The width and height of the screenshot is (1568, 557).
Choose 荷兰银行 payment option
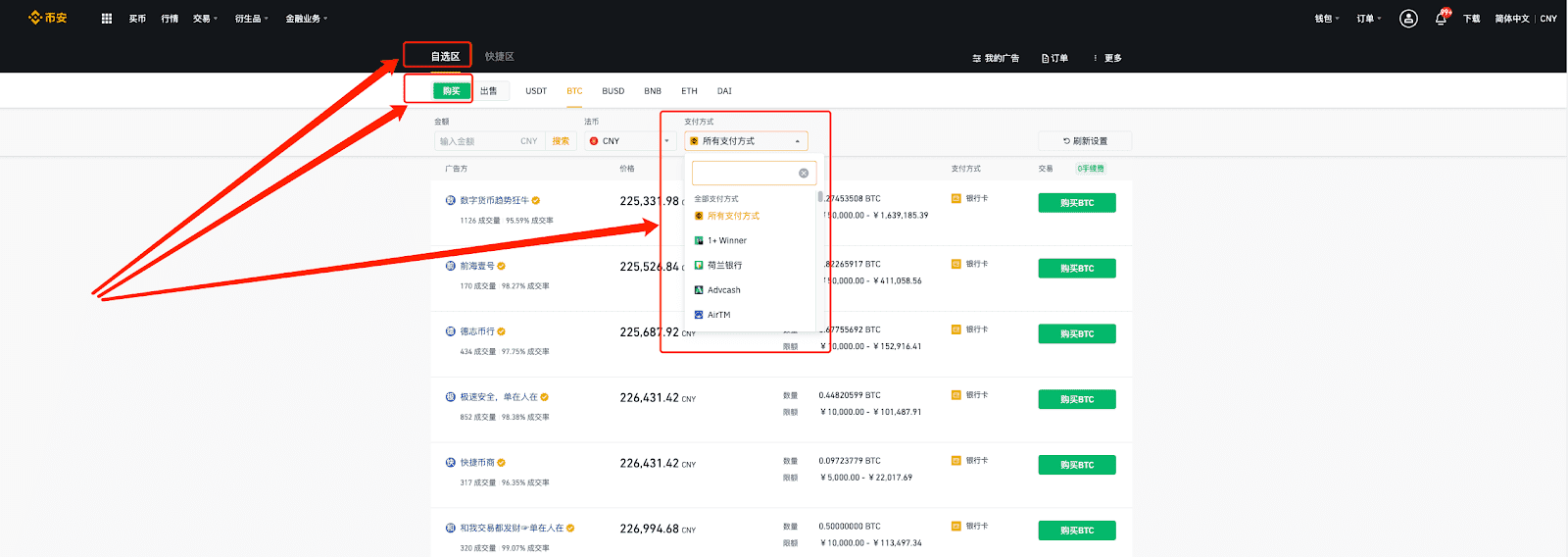coord(724,265)
